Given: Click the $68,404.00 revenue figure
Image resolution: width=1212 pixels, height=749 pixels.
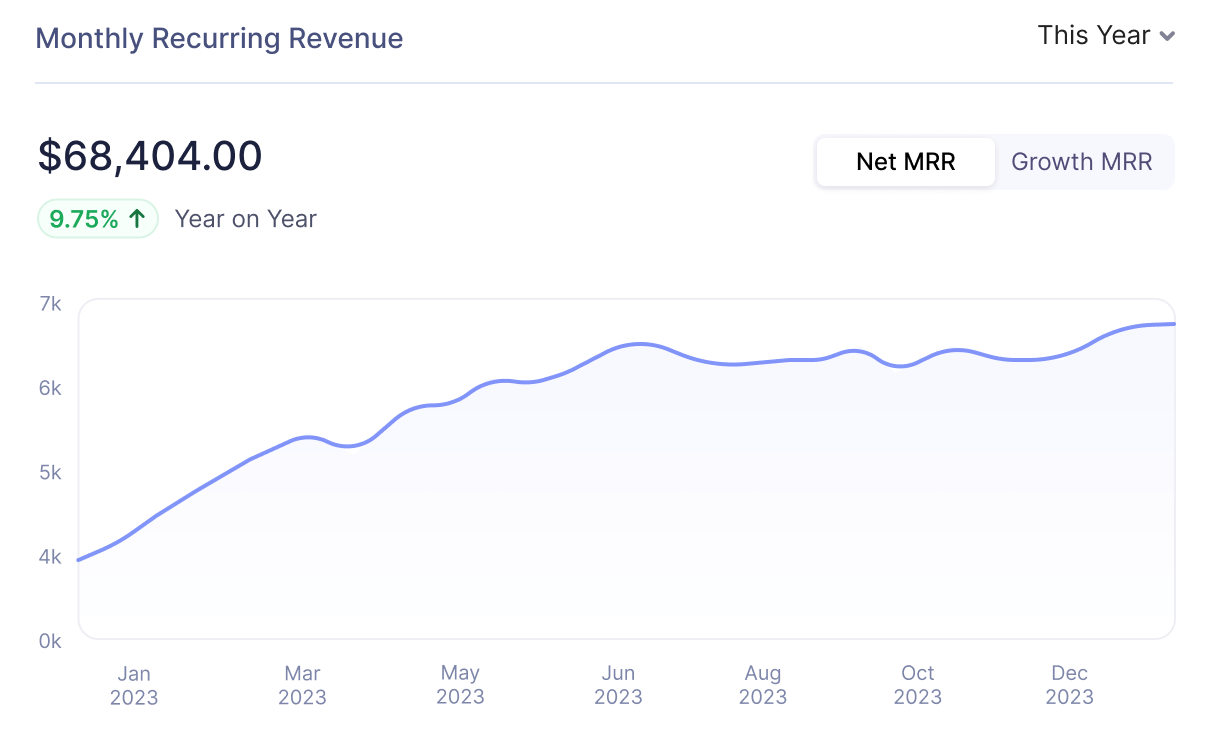Looking at the screenshot, I should 150,156.
